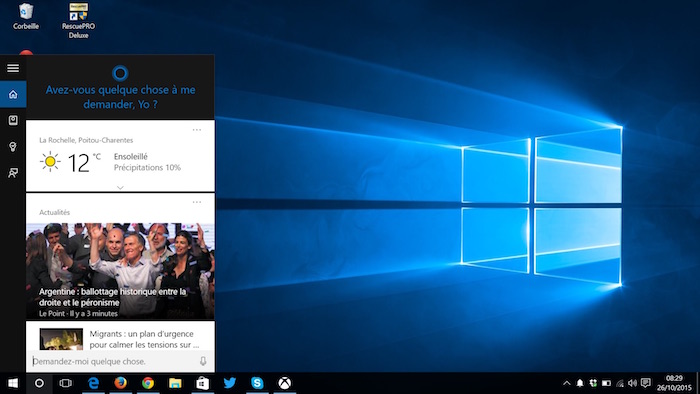Open the 'Migrants : un plan d'urgence' headline
Image resolution: width=700 pixels, height=394 pixels.
[144, 339]
